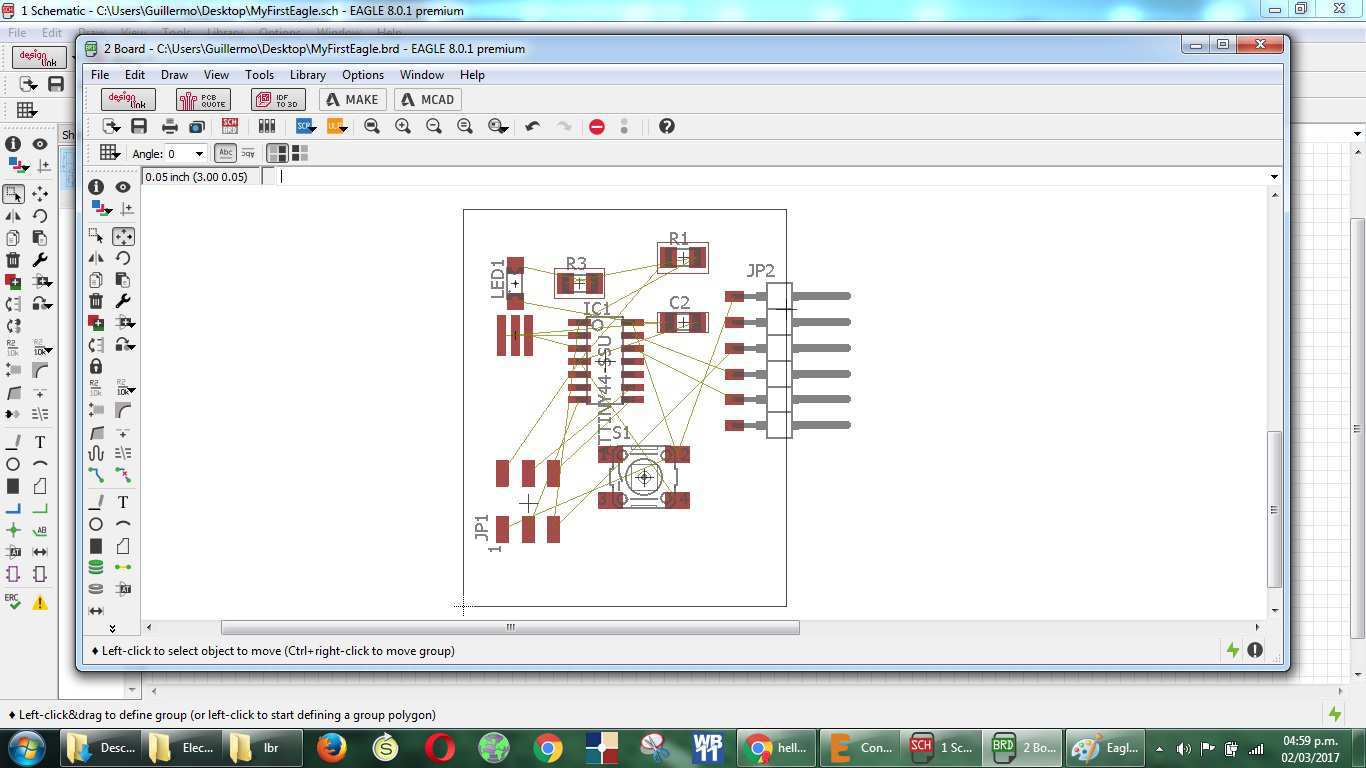
Task: Zoom out on the board
Action: [434, 126]
